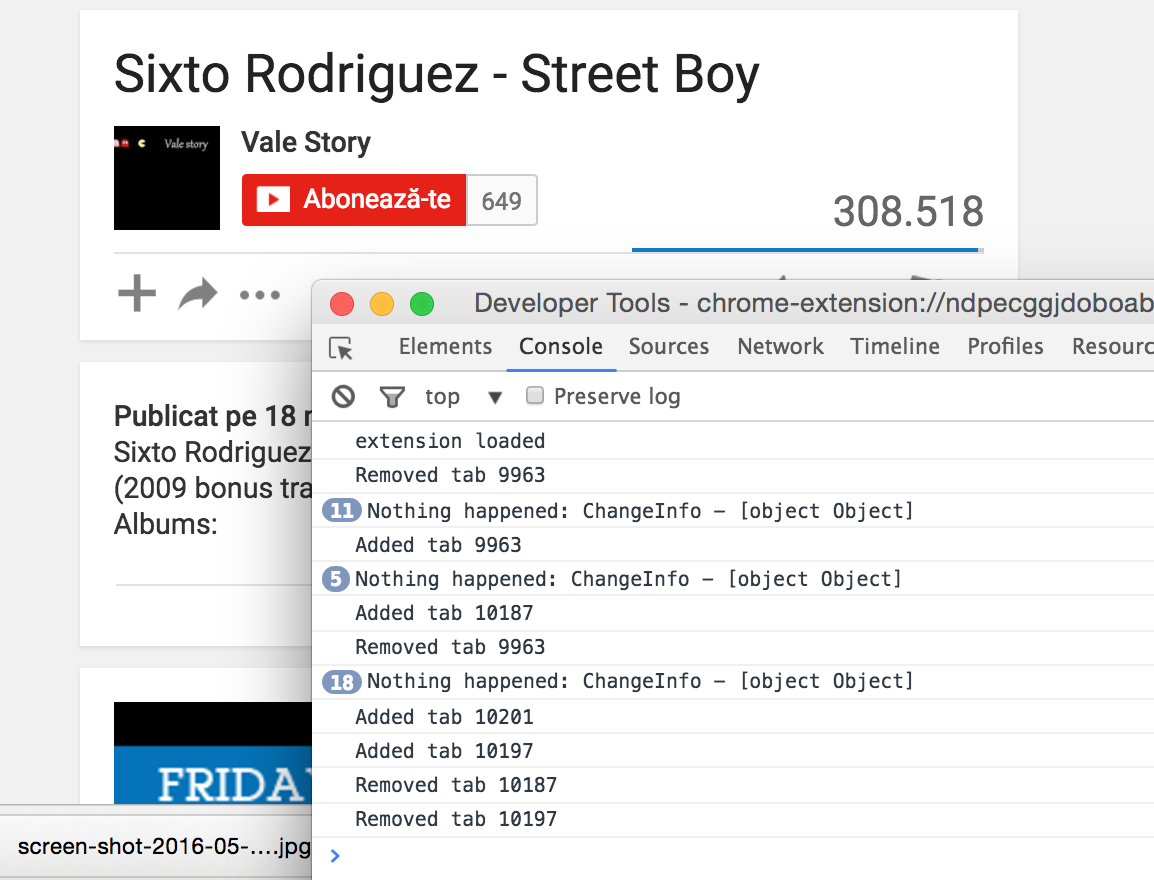Viewport: 1154px width, 880px height.
Task: Open the Timeline tab
Action: [895, 346]
